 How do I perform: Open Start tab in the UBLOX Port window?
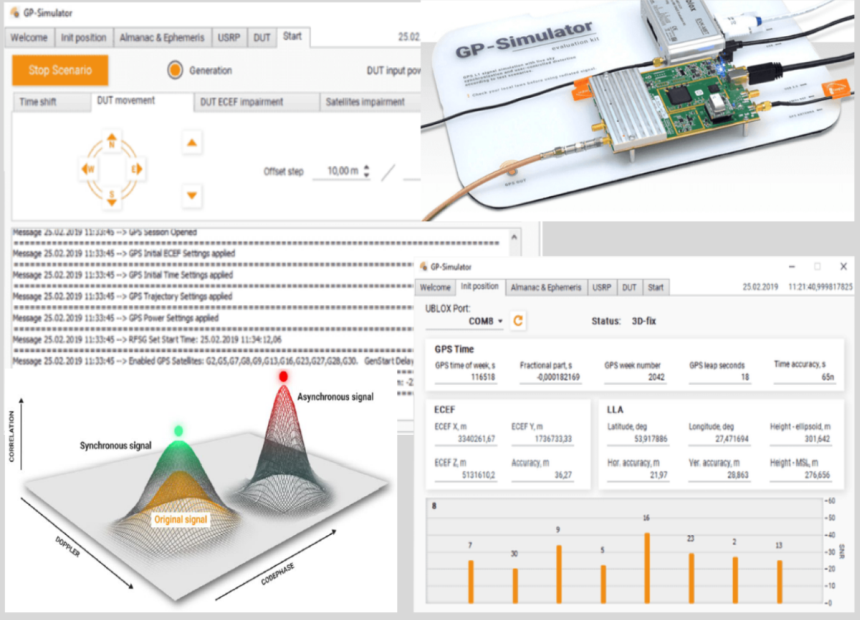point(655,288)
